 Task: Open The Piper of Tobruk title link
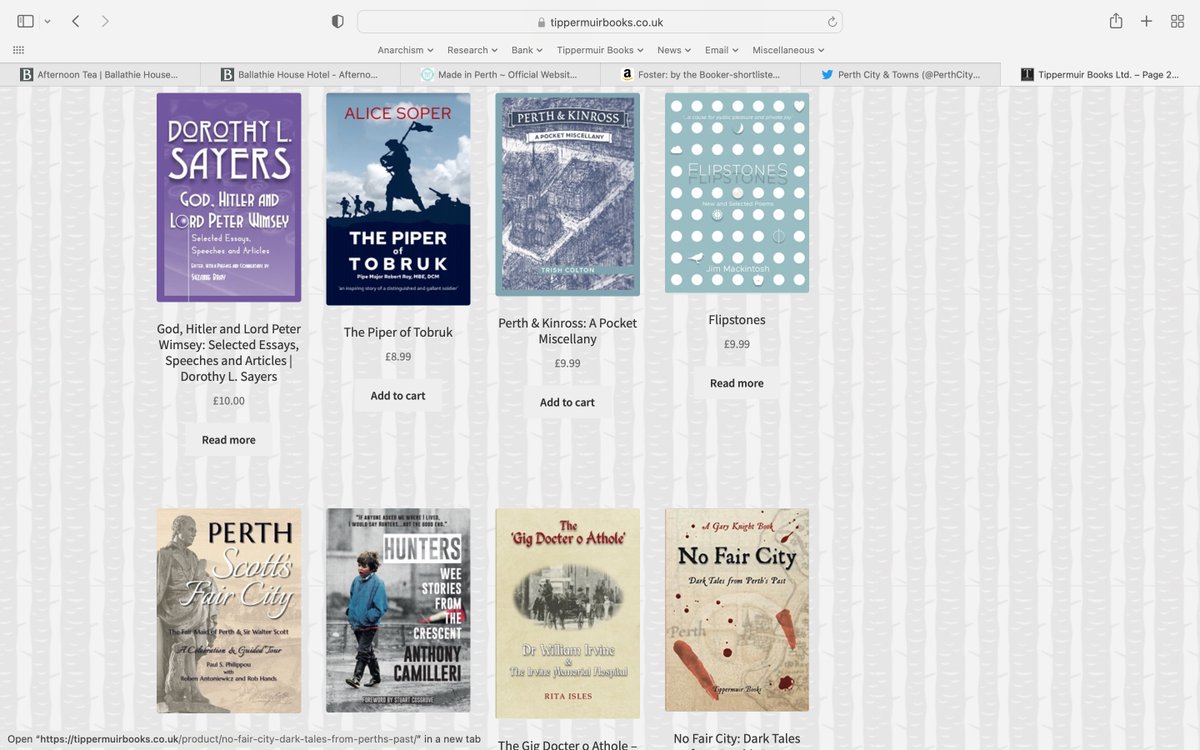[398, 332]
